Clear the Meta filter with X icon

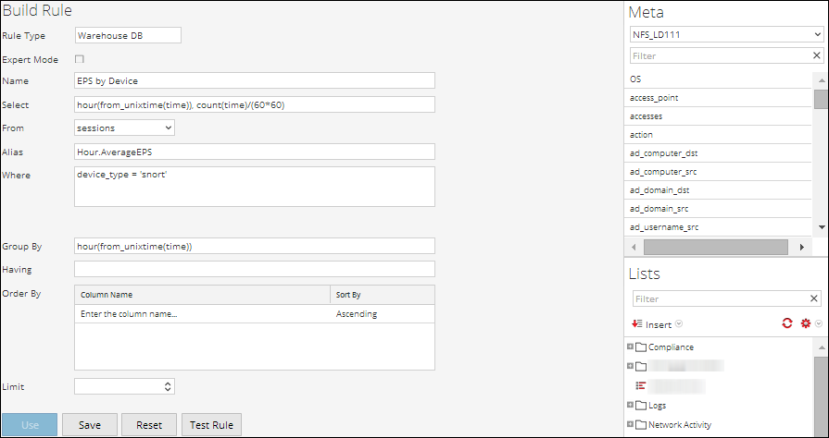(x=816, y=56)
